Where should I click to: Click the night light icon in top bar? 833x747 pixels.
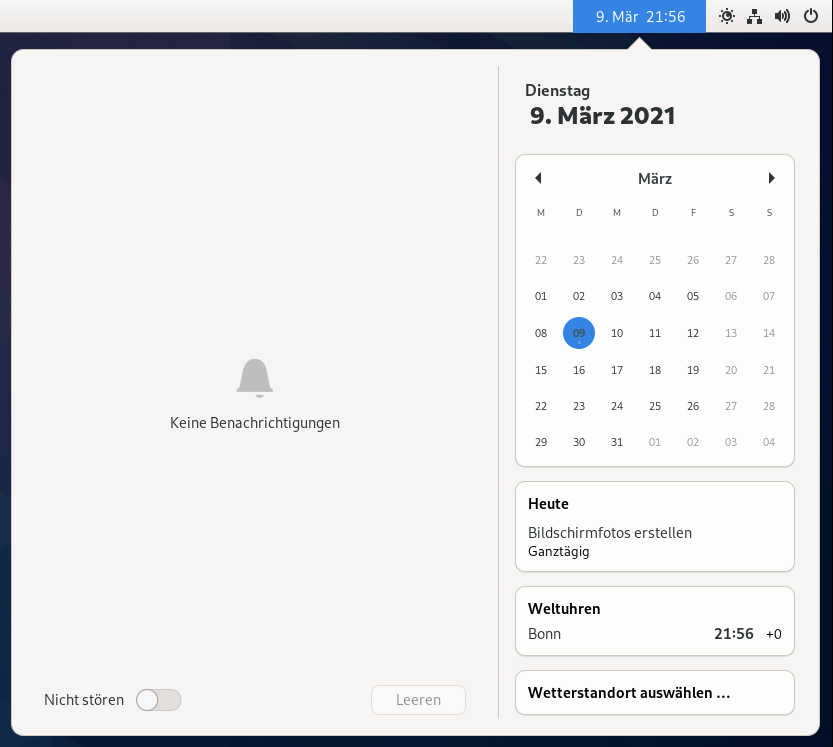click(x=726, y=16)
